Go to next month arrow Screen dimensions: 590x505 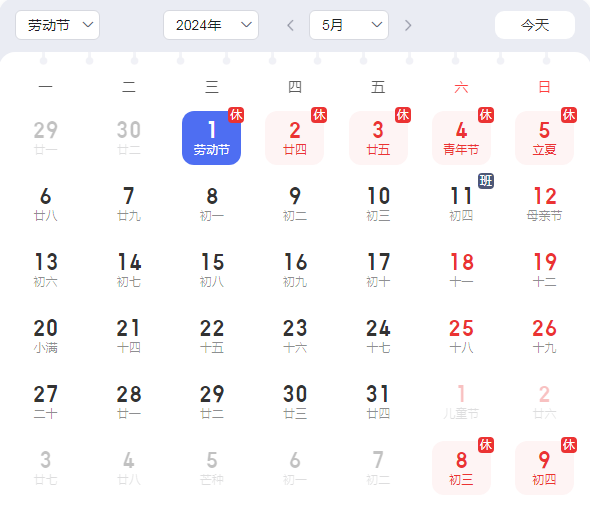pos(408,25)
